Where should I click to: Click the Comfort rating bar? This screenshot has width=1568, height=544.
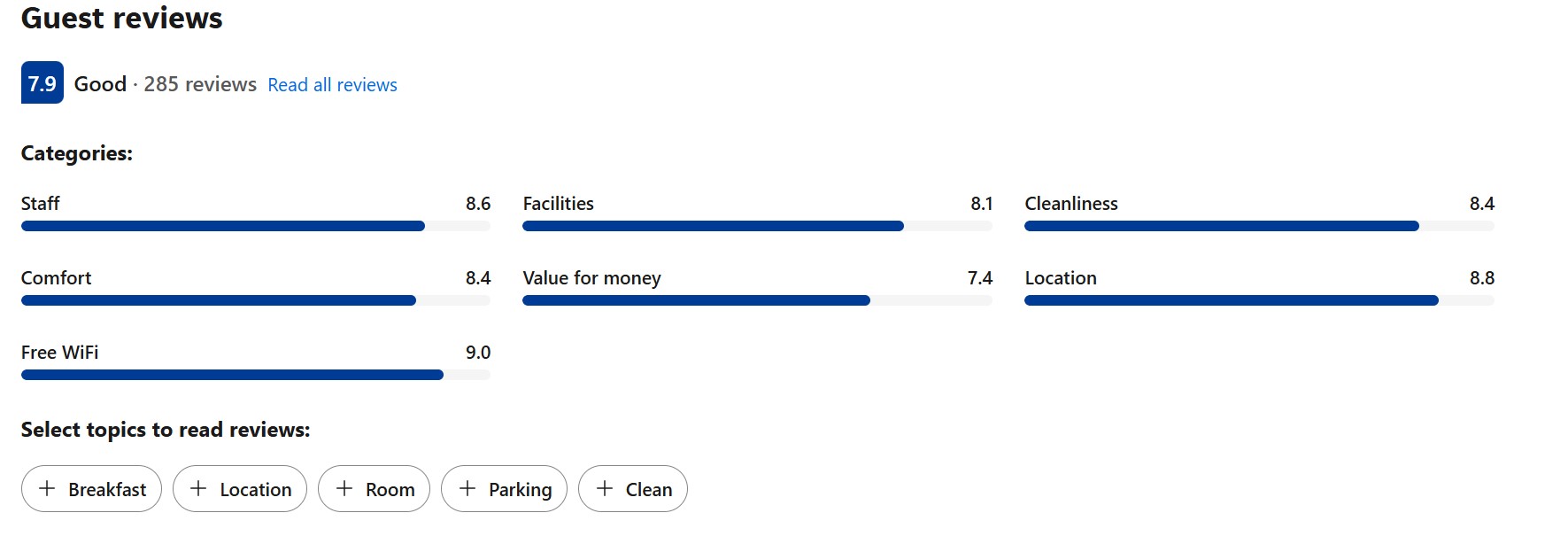(255, 300)
